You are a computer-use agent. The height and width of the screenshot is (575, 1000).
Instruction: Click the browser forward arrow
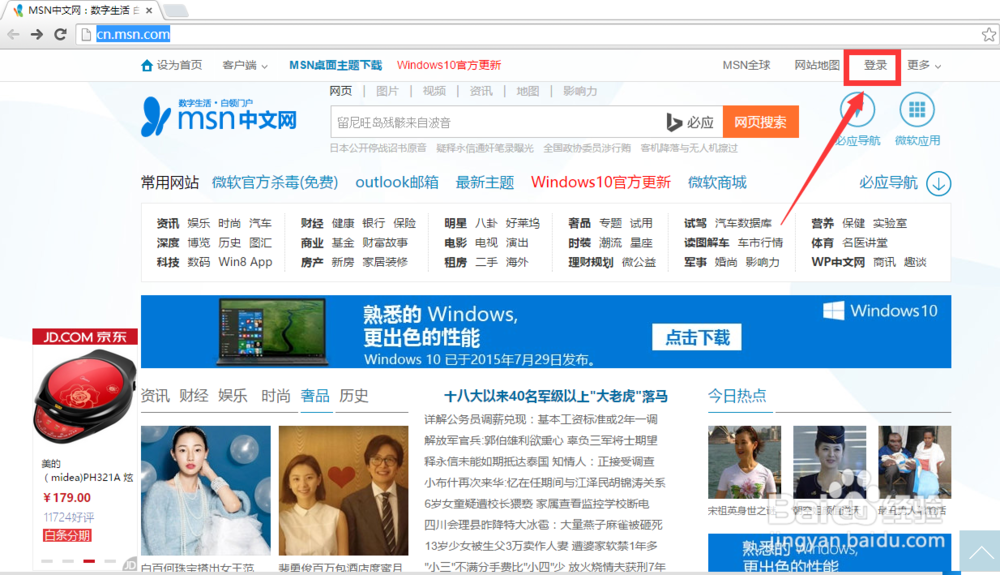coord(37,34)
